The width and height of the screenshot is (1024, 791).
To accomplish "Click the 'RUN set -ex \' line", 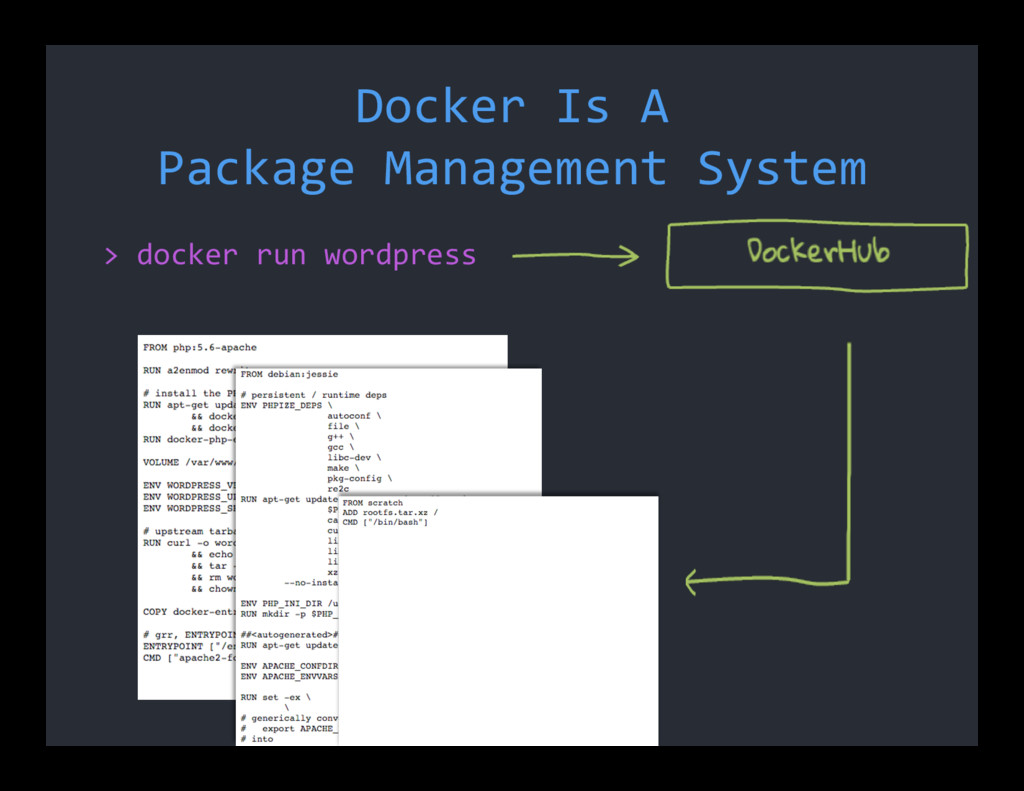I will 276,698.
